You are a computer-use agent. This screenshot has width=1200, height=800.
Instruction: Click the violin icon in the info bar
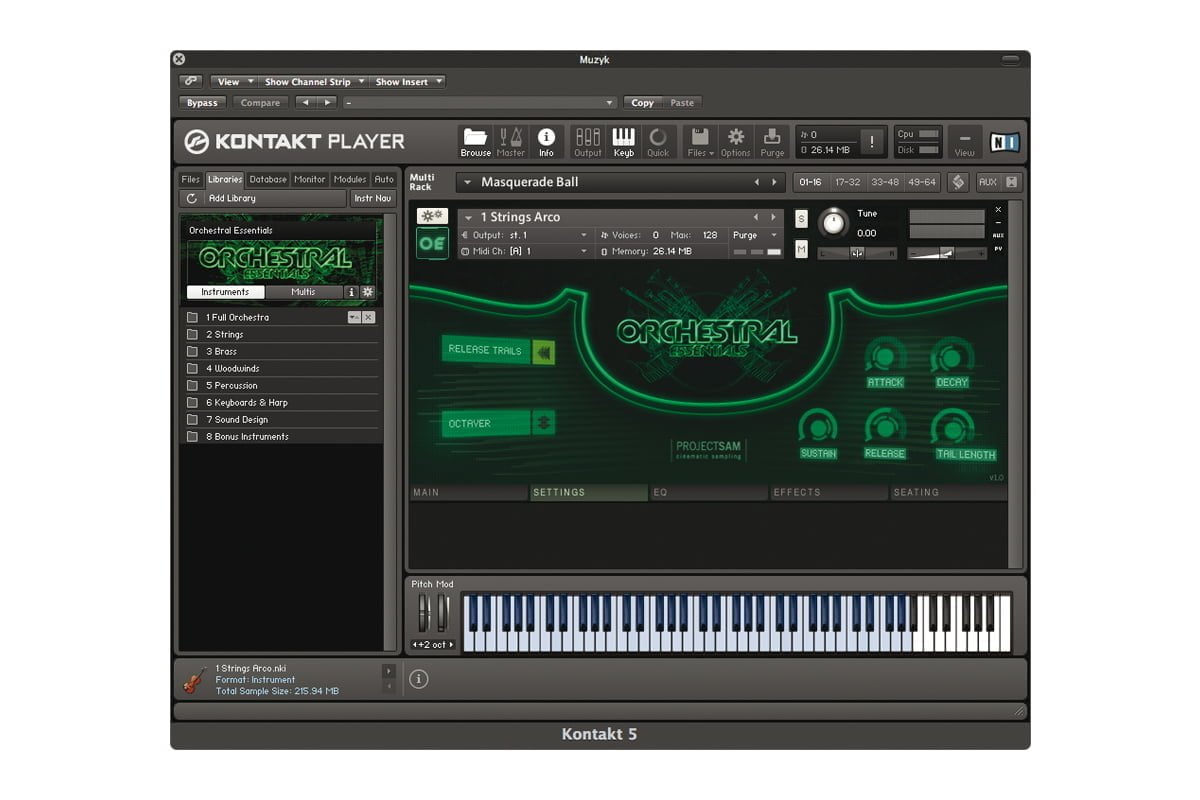pyautogui.click(x=194, y=680)
